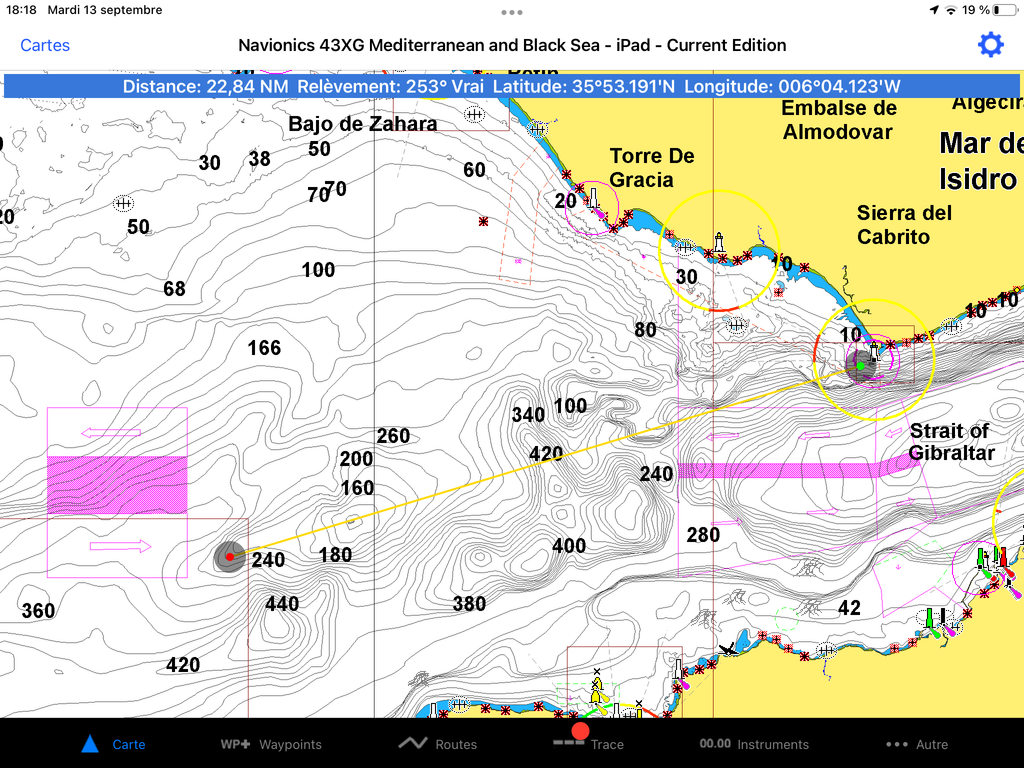Open the Autre tab

(917, 744)
